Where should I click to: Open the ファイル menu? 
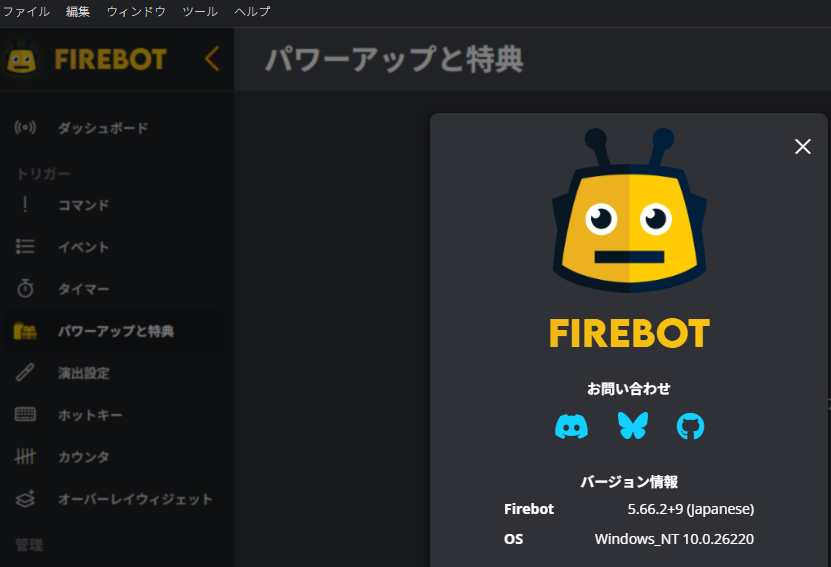[26, 11]
